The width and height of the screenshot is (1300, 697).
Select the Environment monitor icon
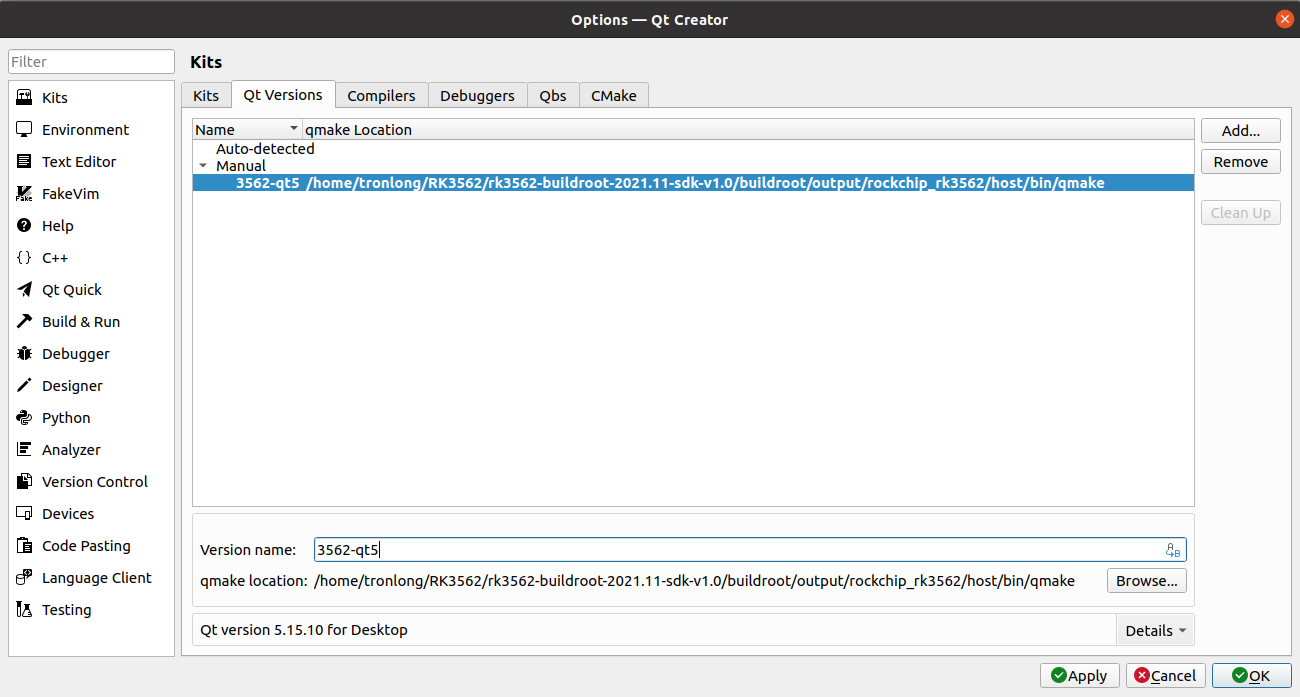25,130
